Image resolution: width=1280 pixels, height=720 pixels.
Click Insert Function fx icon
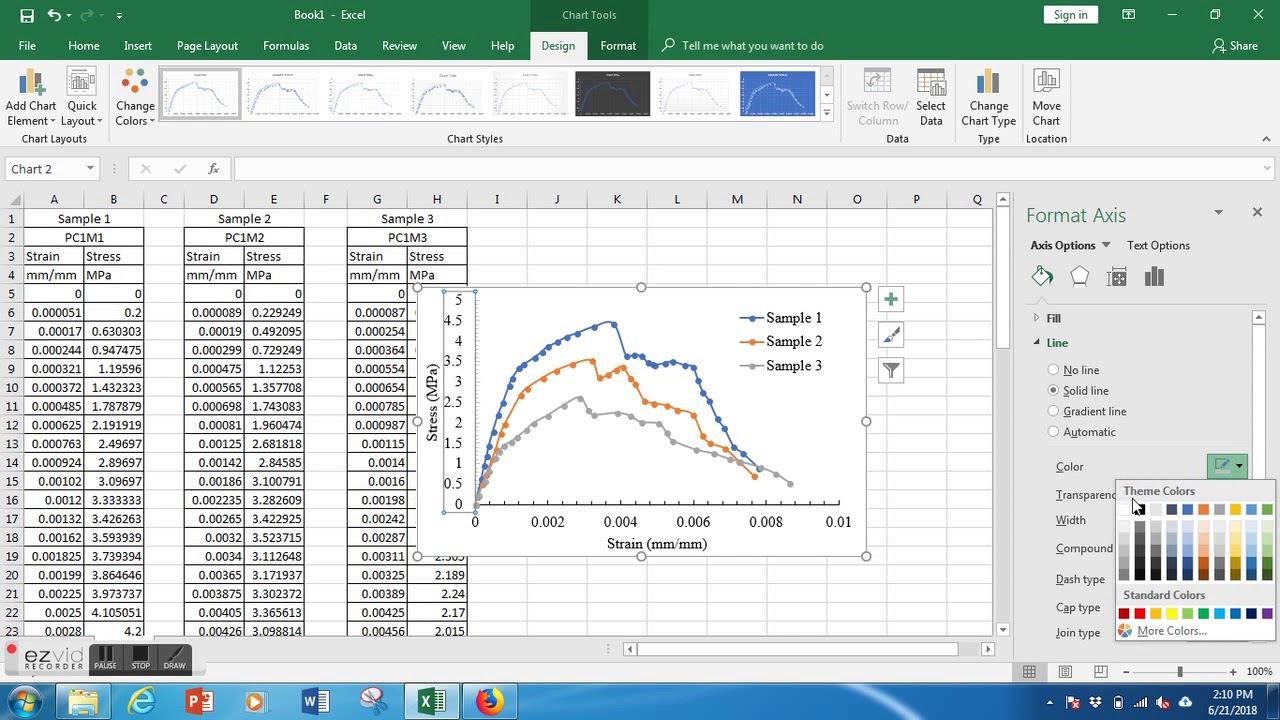coord(214,169)
